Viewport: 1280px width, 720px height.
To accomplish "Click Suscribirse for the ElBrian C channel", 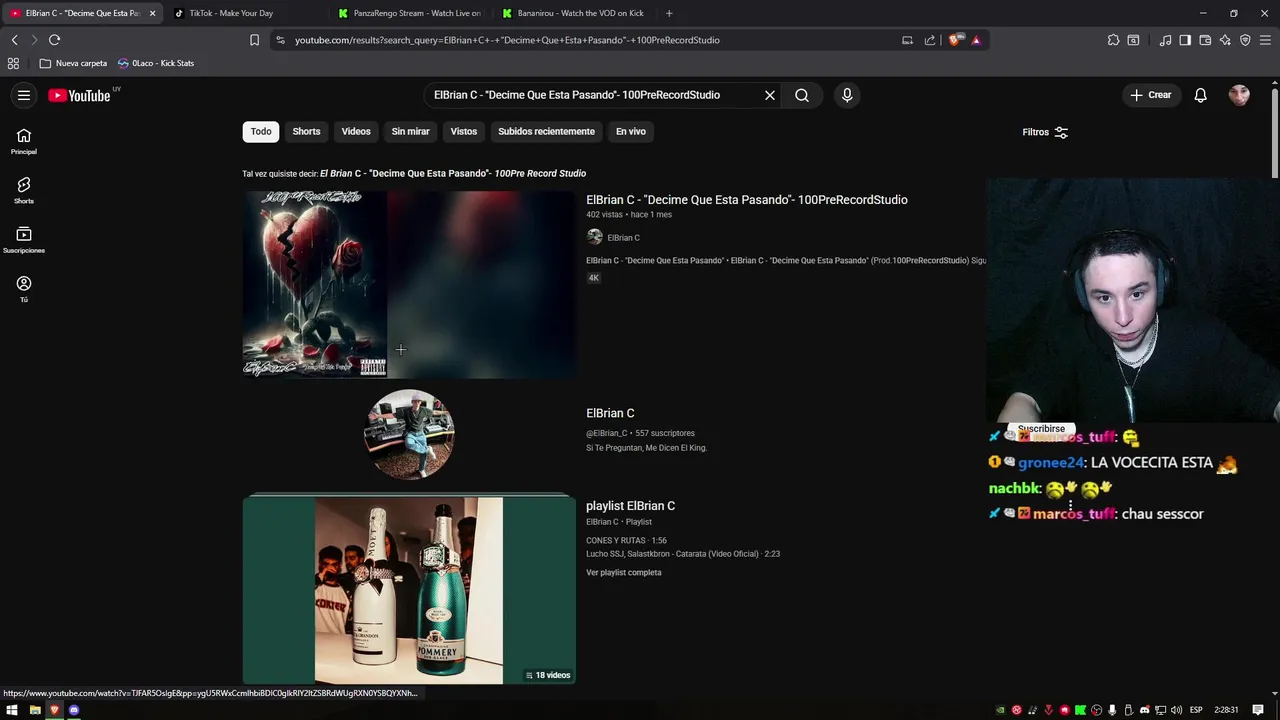I will 1041,428.
